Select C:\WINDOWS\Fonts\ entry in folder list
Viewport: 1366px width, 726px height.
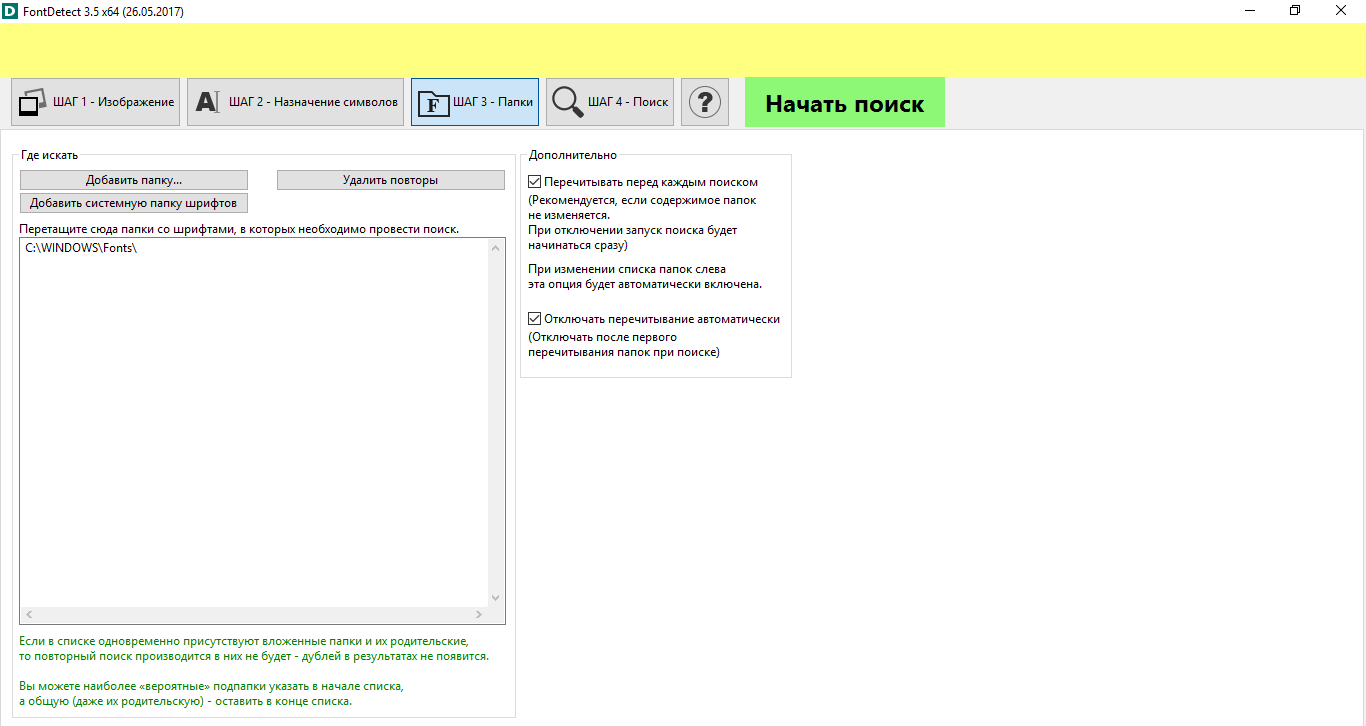click(81, 248)
